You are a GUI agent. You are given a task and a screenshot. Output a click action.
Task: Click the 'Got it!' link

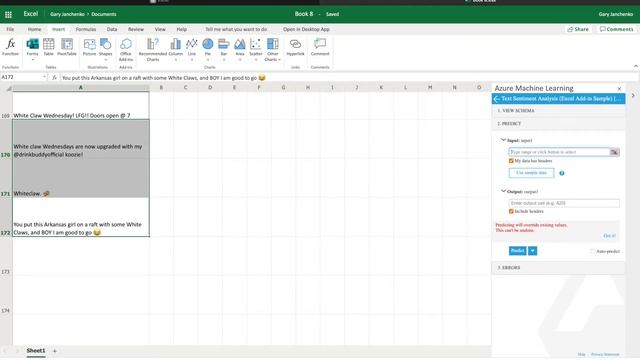609,236
